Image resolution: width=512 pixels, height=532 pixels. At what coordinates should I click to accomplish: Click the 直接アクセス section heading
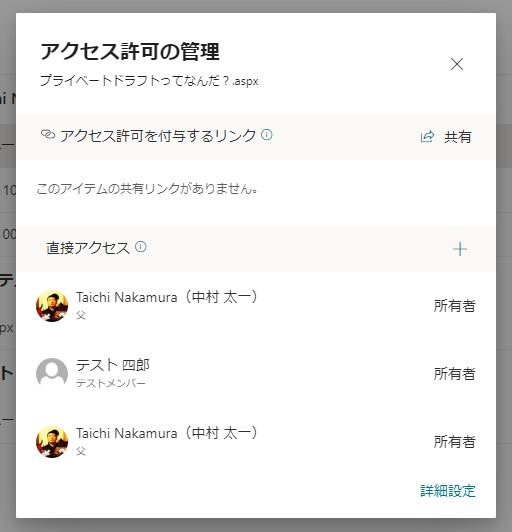(88, 248)
